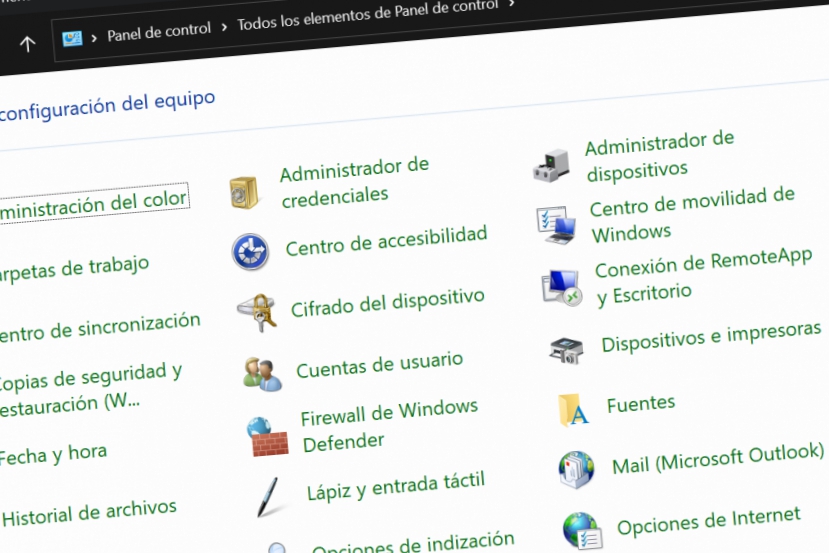Open the Mail (Microsoft Outlook) icon

click(x=577, y=469)
